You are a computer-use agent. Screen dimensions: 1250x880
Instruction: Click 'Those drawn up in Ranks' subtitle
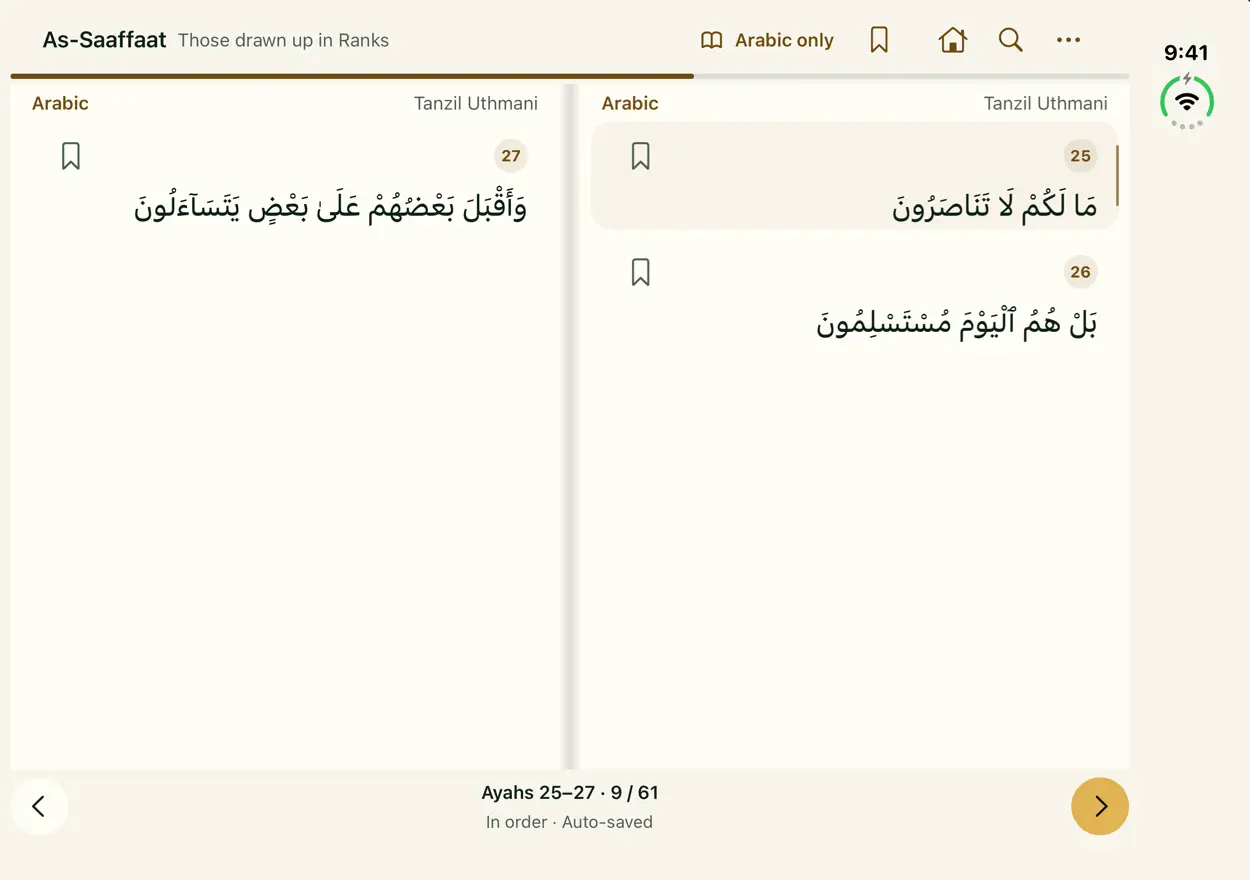[x=283, y=41]
